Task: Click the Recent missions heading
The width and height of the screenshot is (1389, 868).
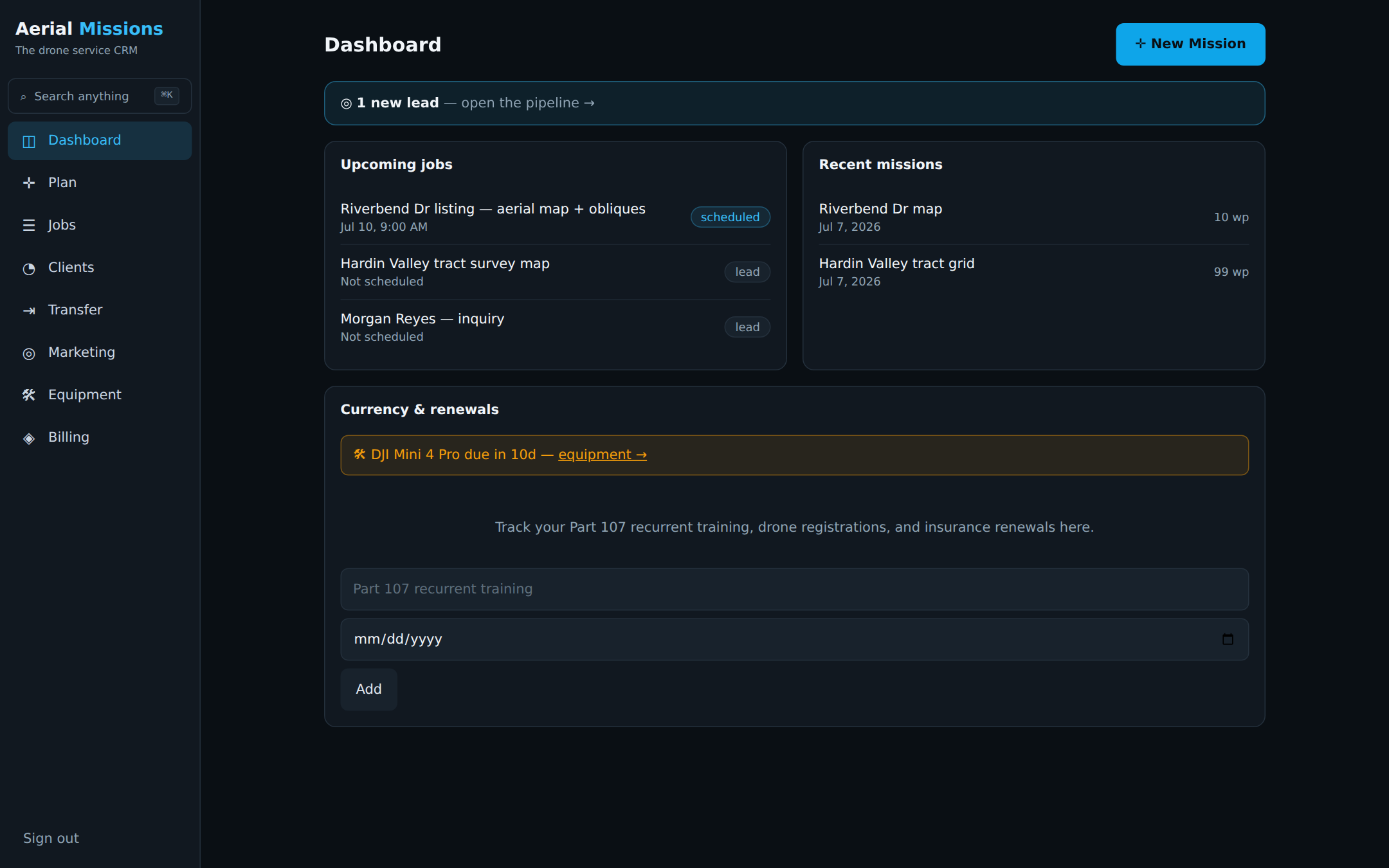Action: coord(880,165)
